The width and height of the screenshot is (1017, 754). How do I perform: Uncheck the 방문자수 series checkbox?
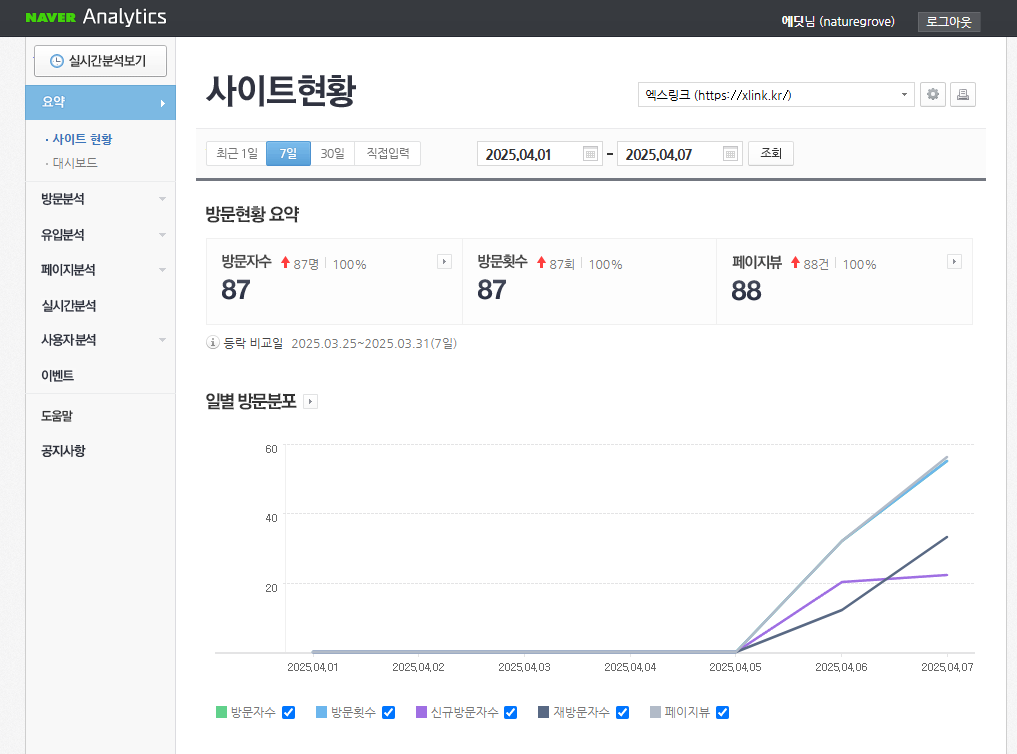click(288, 713)
